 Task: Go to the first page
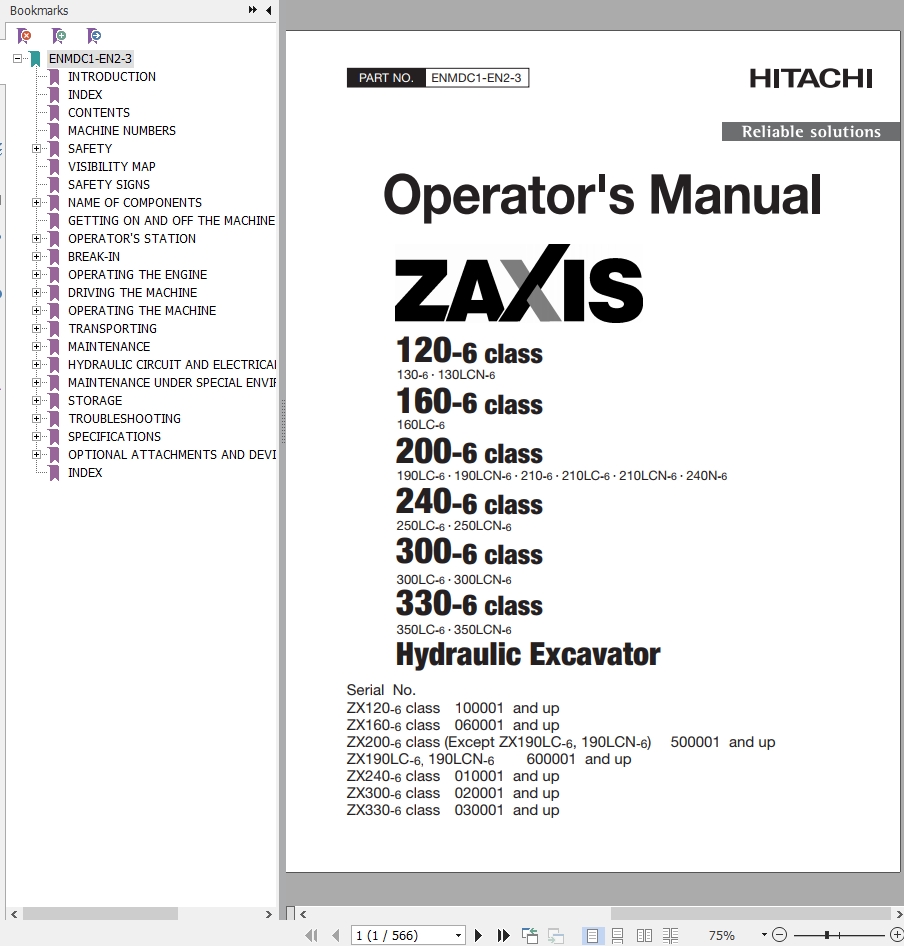pos(311,935)
